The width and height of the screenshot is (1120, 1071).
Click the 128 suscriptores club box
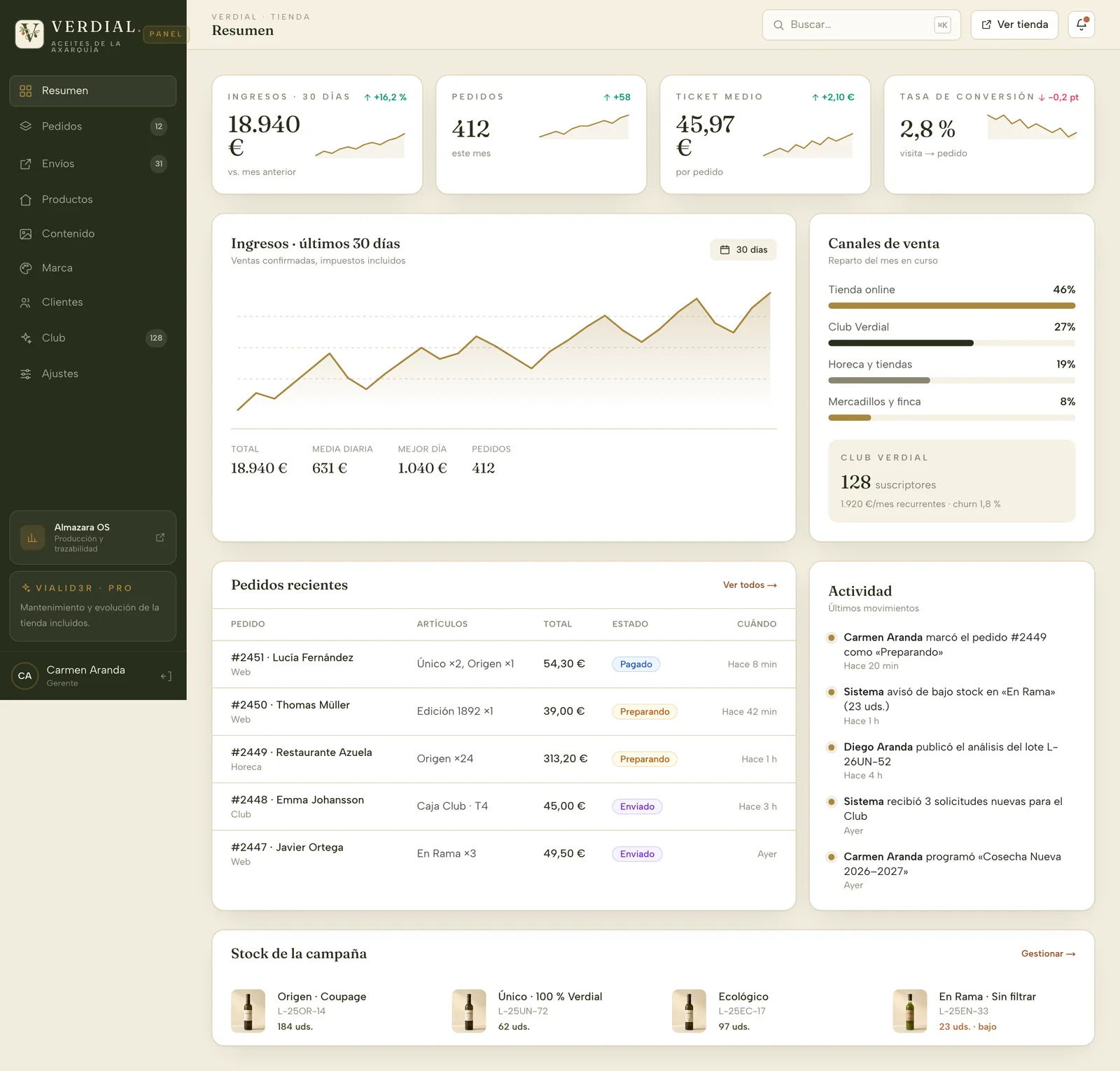tap(951, 481)
